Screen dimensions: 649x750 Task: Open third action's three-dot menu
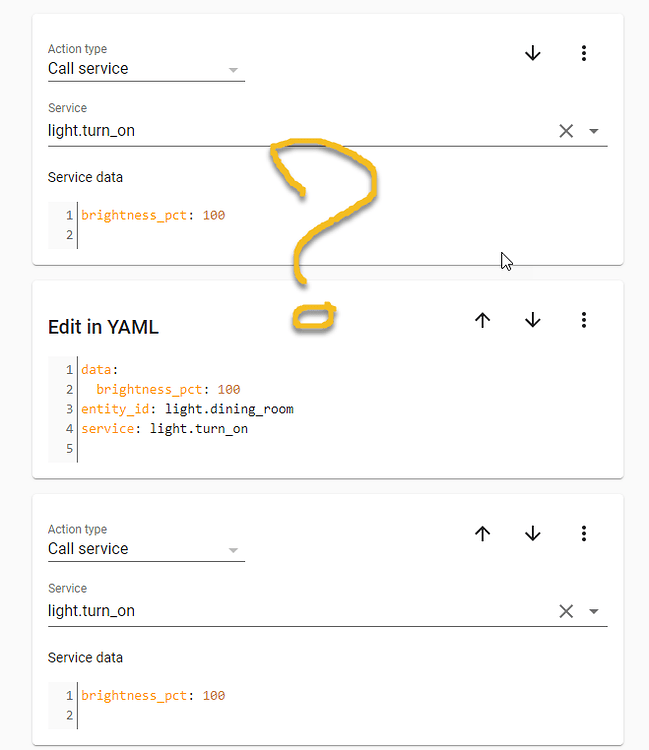click(583, 533)
